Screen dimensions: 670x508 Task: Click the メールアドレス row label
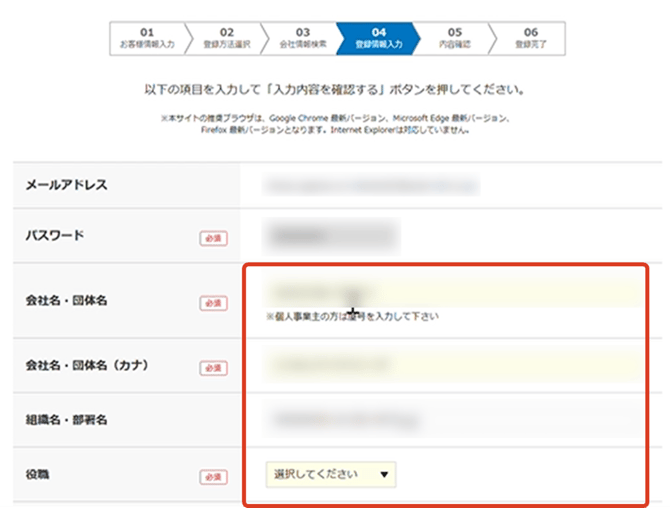pos(67,185)
